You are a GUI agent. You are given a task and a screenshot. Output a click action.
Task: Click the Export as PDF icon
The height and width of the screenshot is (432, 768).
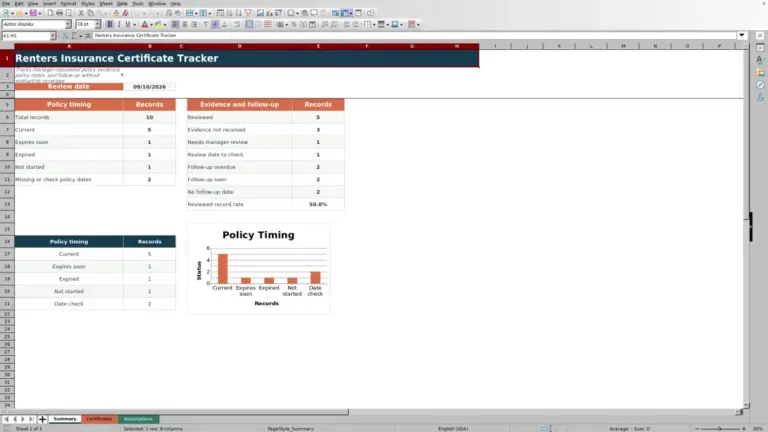pyautogui.click(x=50, y=13)
